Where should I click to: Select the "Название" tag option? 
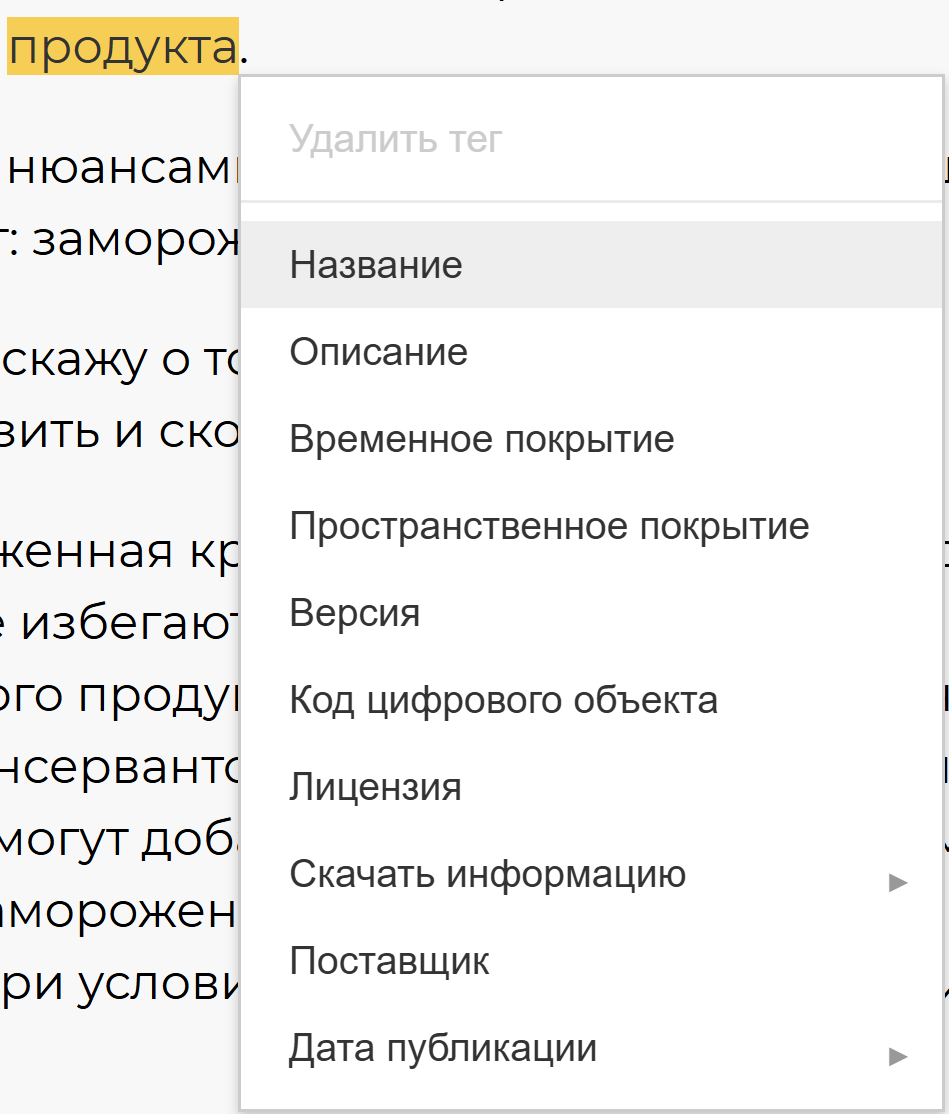click(x=375, y=264)
